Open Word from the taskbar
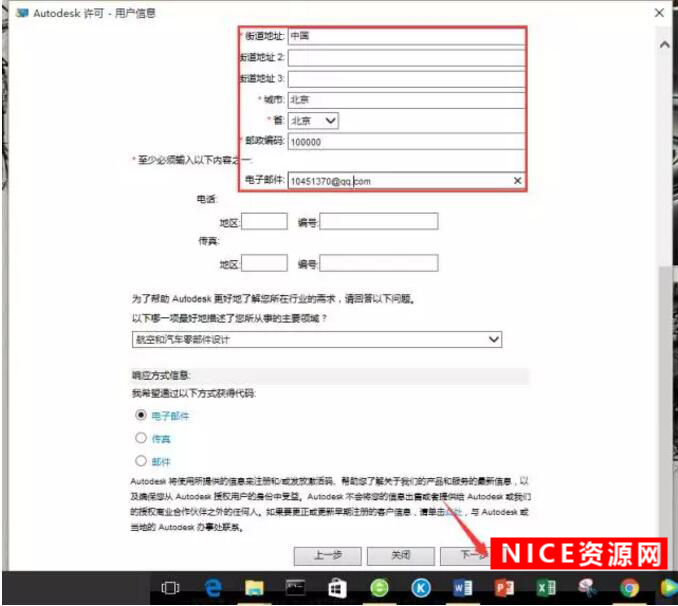678x606 pixels. click(x=462, y=588)
